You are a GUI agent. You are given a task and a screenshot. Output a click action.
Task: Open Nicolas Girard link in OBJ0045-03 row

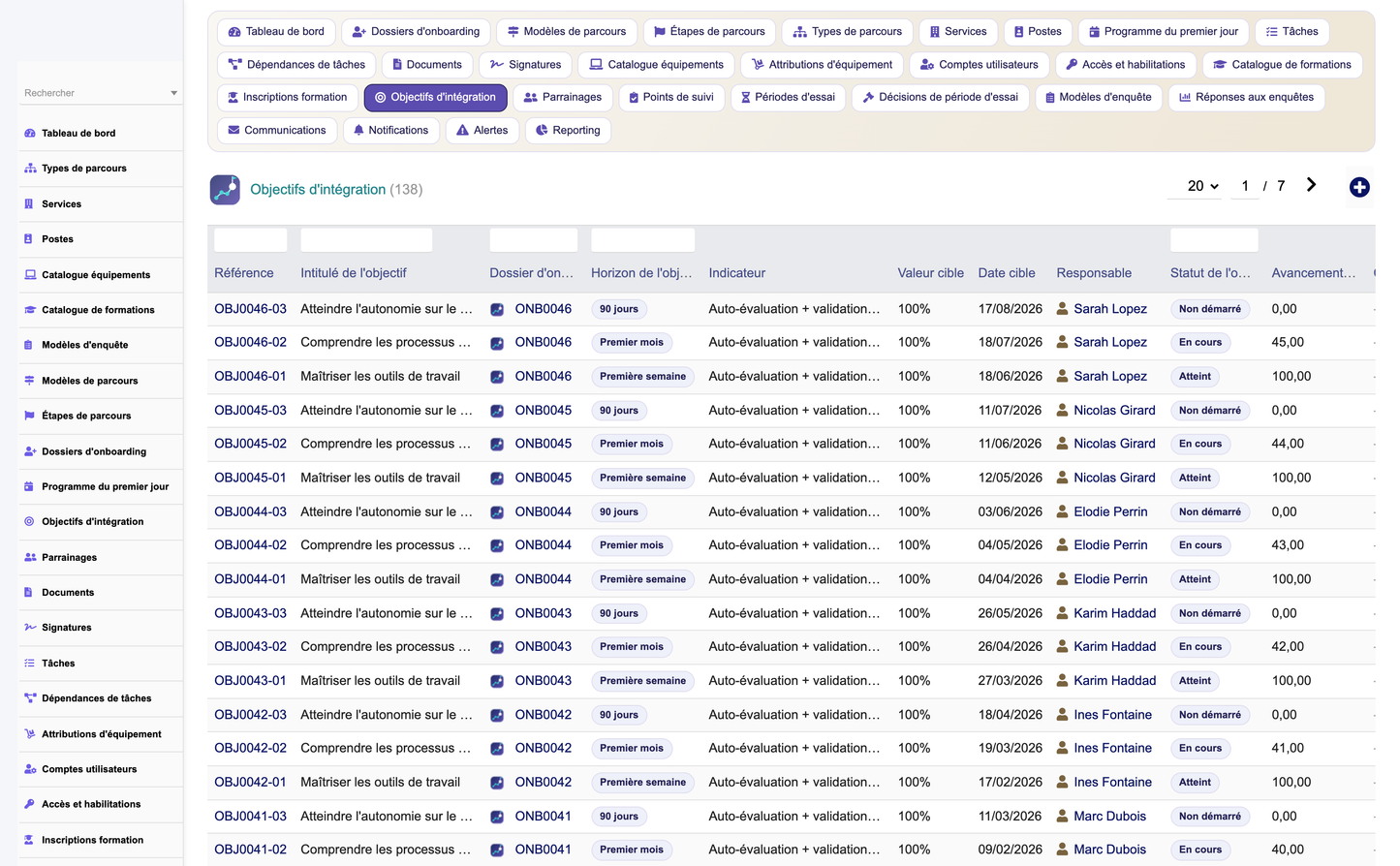(x=1114, y=410)
